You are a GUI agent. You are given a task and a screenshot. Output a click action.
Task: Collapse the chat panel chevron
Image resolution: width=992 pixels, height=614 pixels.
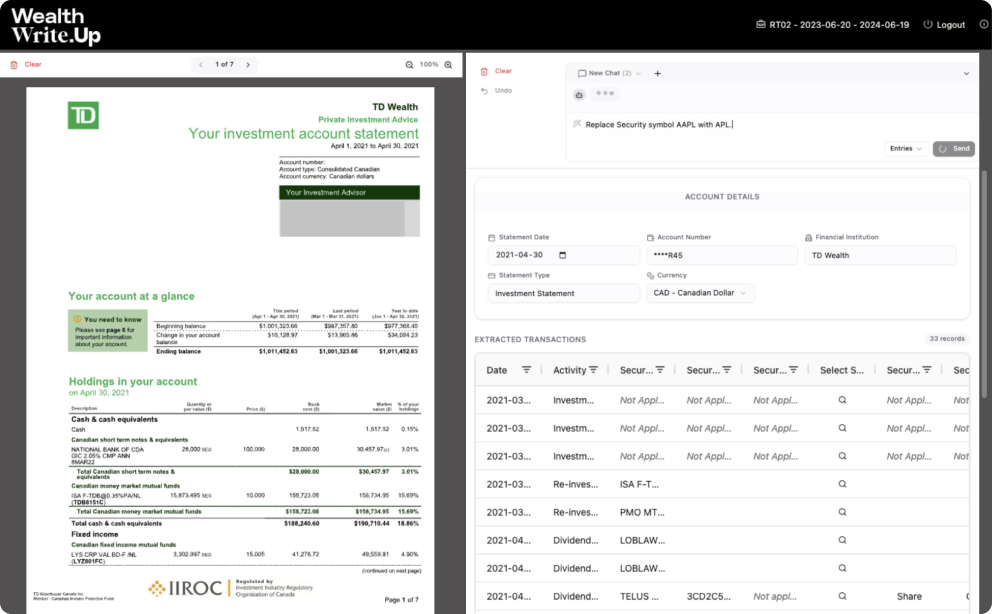[966, 73]
